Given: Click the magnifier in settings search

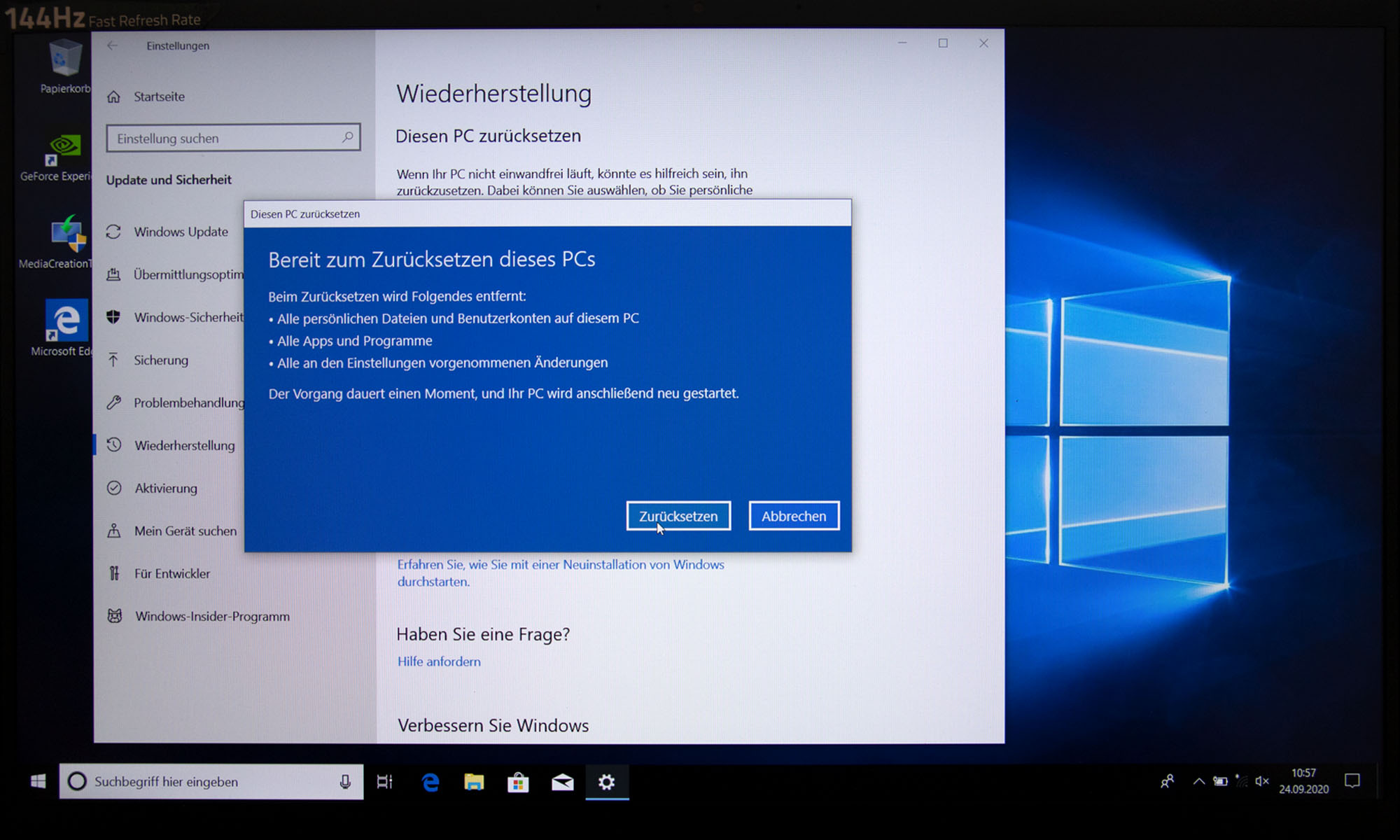Looking at the screenshot, I should [x=348, y=137].
